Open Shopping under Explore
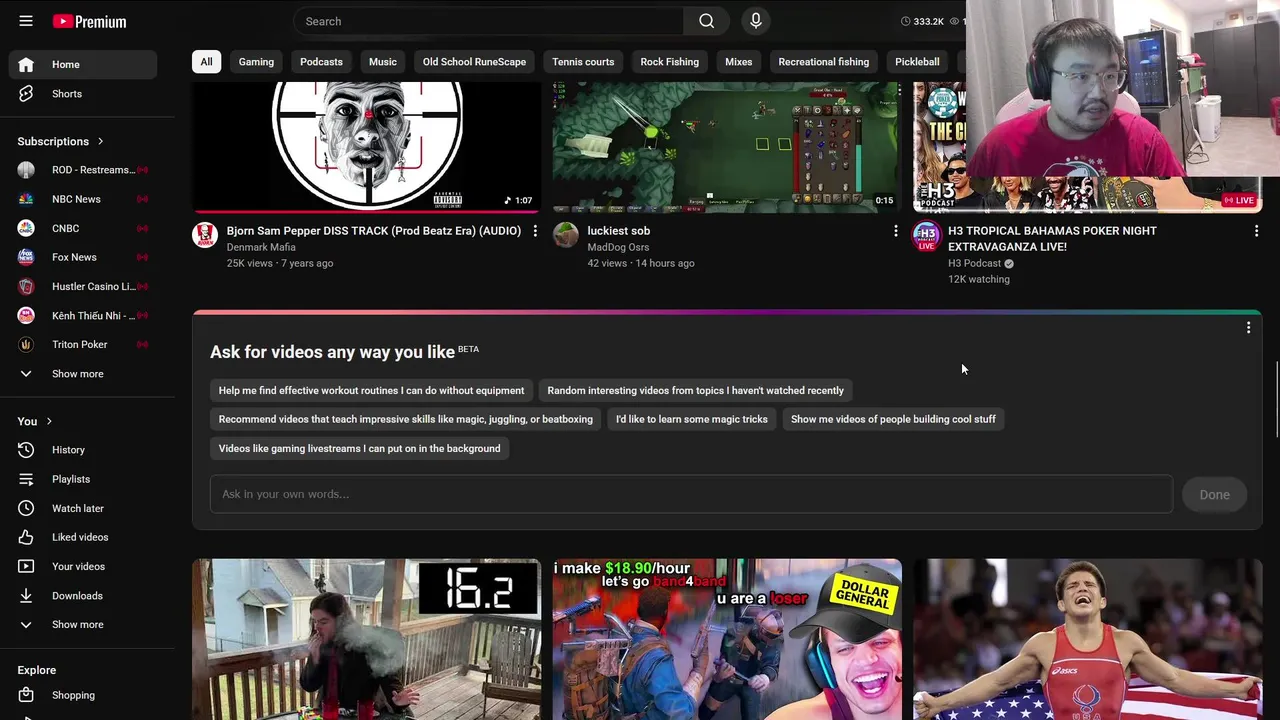The height and width of the screenshot is (720, 1280). click(83, 695)
